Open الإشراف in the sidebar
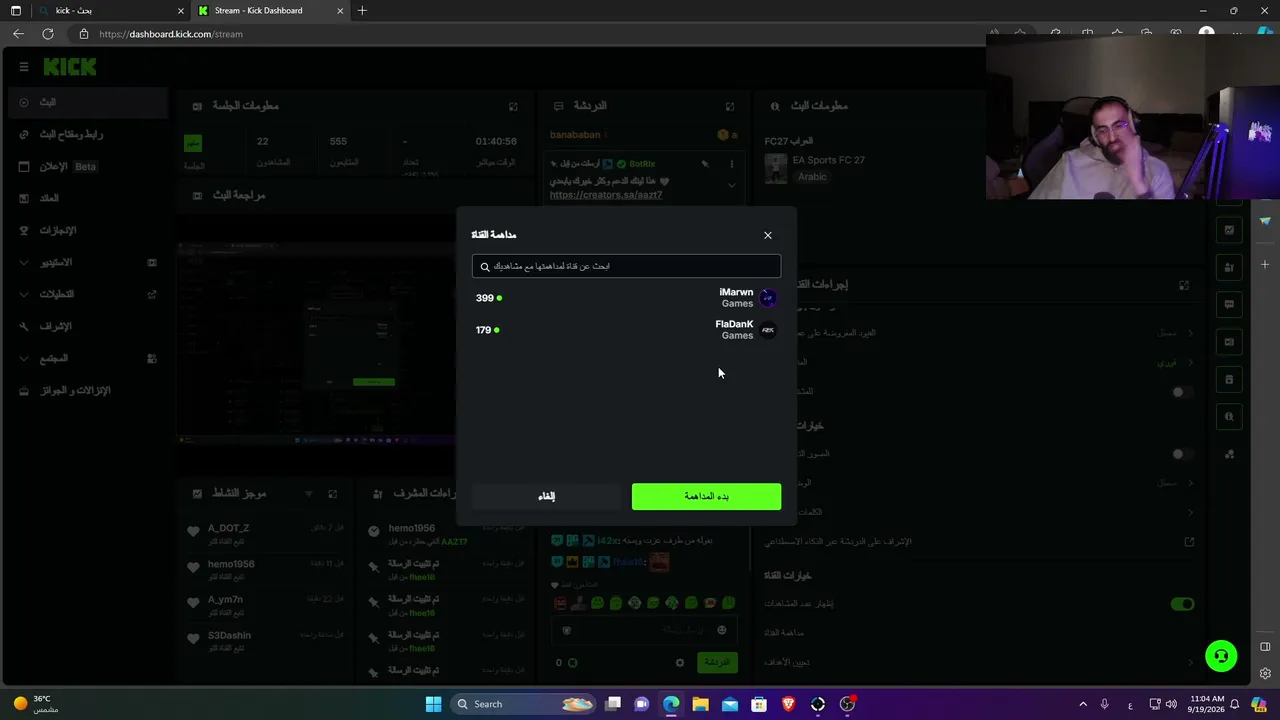This screenshot has height=720, width=1280. click(x=88, y=326)
